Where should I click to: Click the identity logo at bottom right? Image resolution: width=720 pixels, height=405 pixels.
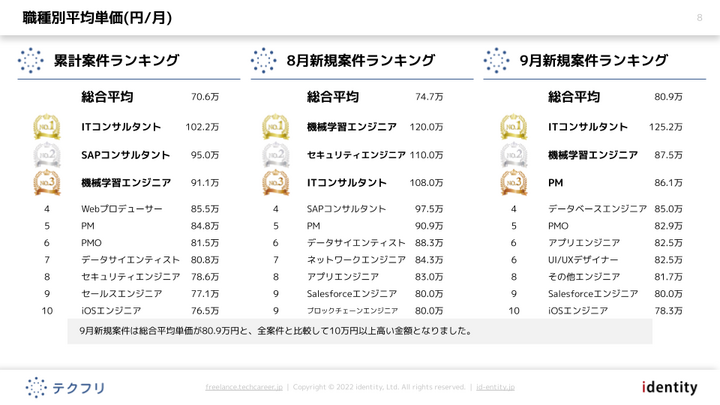click(x=669, y=387)
